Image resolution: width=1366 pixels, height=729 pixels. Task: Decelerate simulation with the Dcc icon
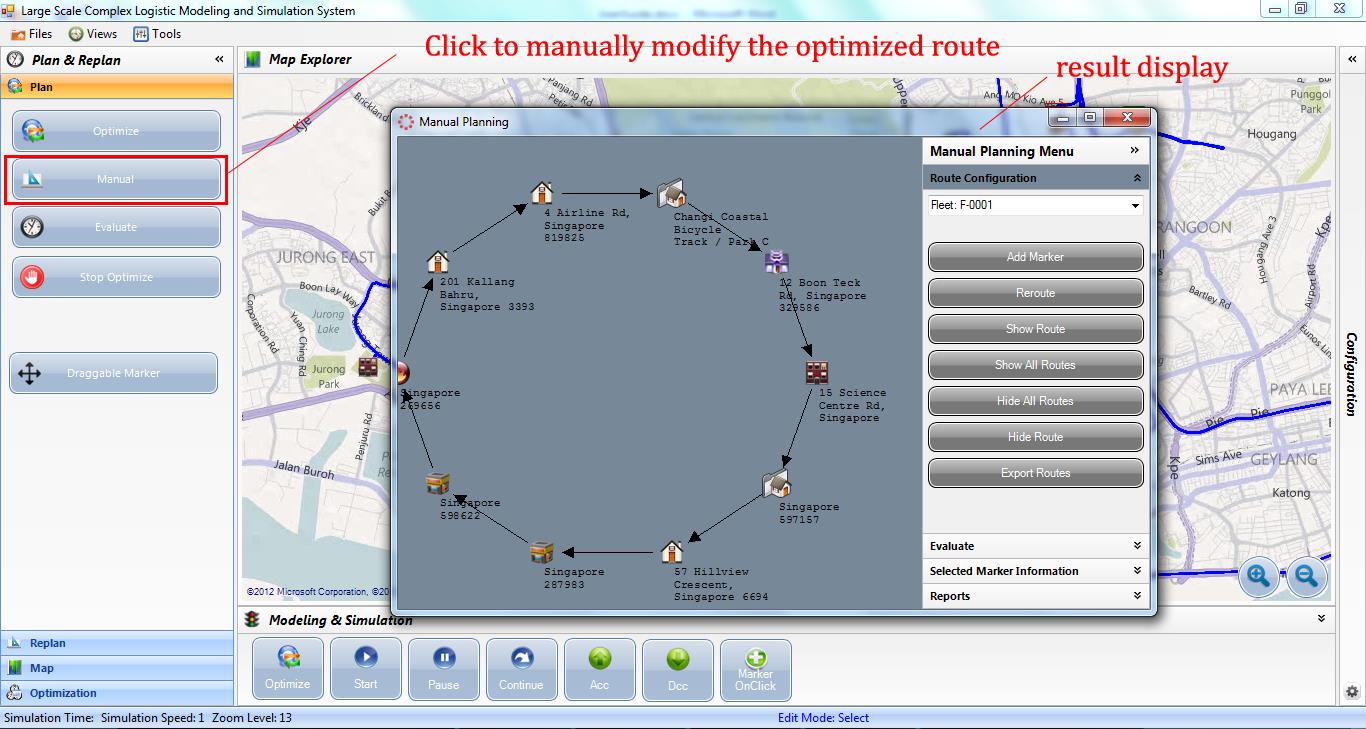(677, 669)
